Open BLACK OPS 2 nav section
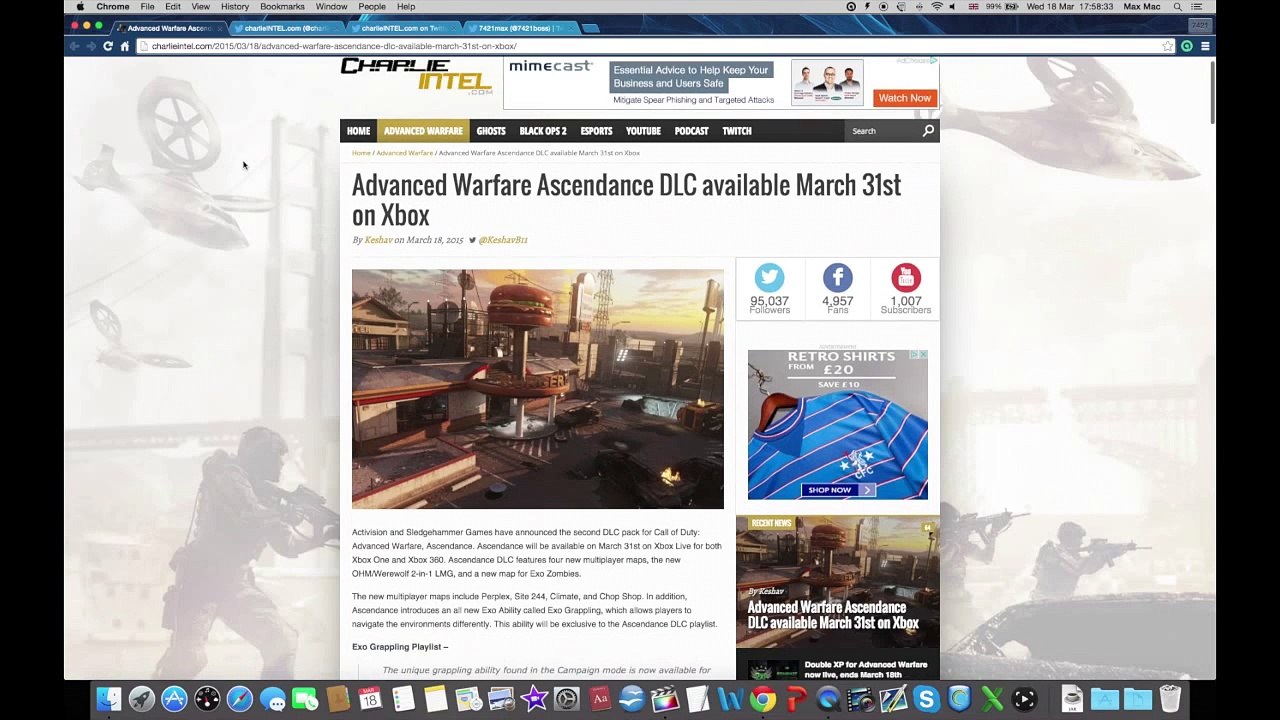 pyautogui.click(x=543, y=131)
